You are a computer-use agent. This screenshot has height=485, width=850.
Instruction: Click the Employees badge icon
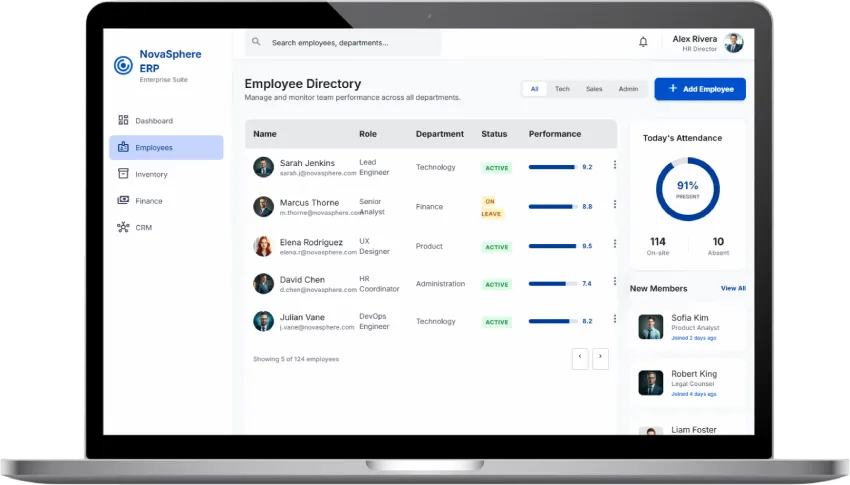click(x=123, y=147)
